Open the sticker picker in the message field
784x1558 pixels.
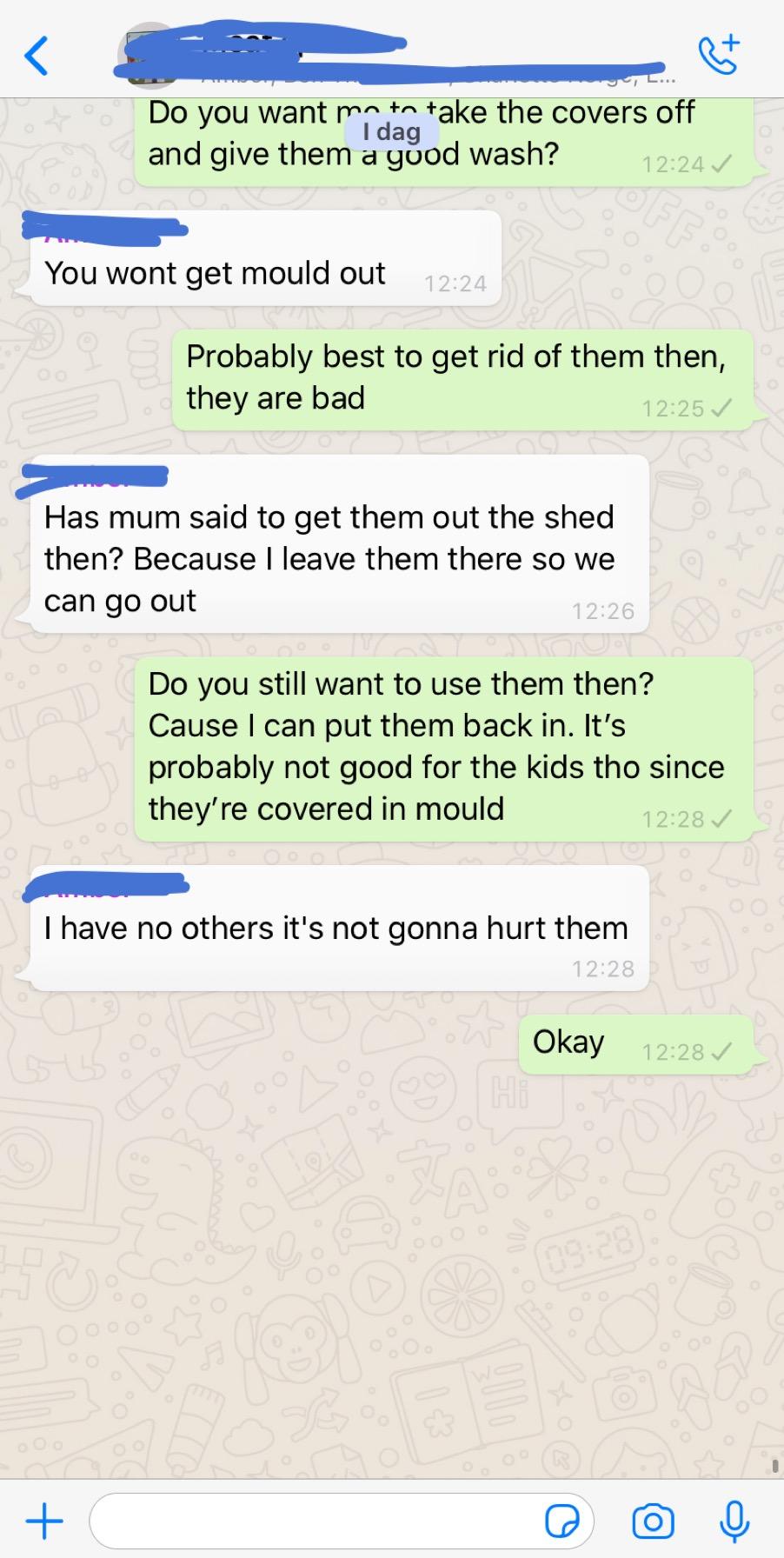point(561,1521)
